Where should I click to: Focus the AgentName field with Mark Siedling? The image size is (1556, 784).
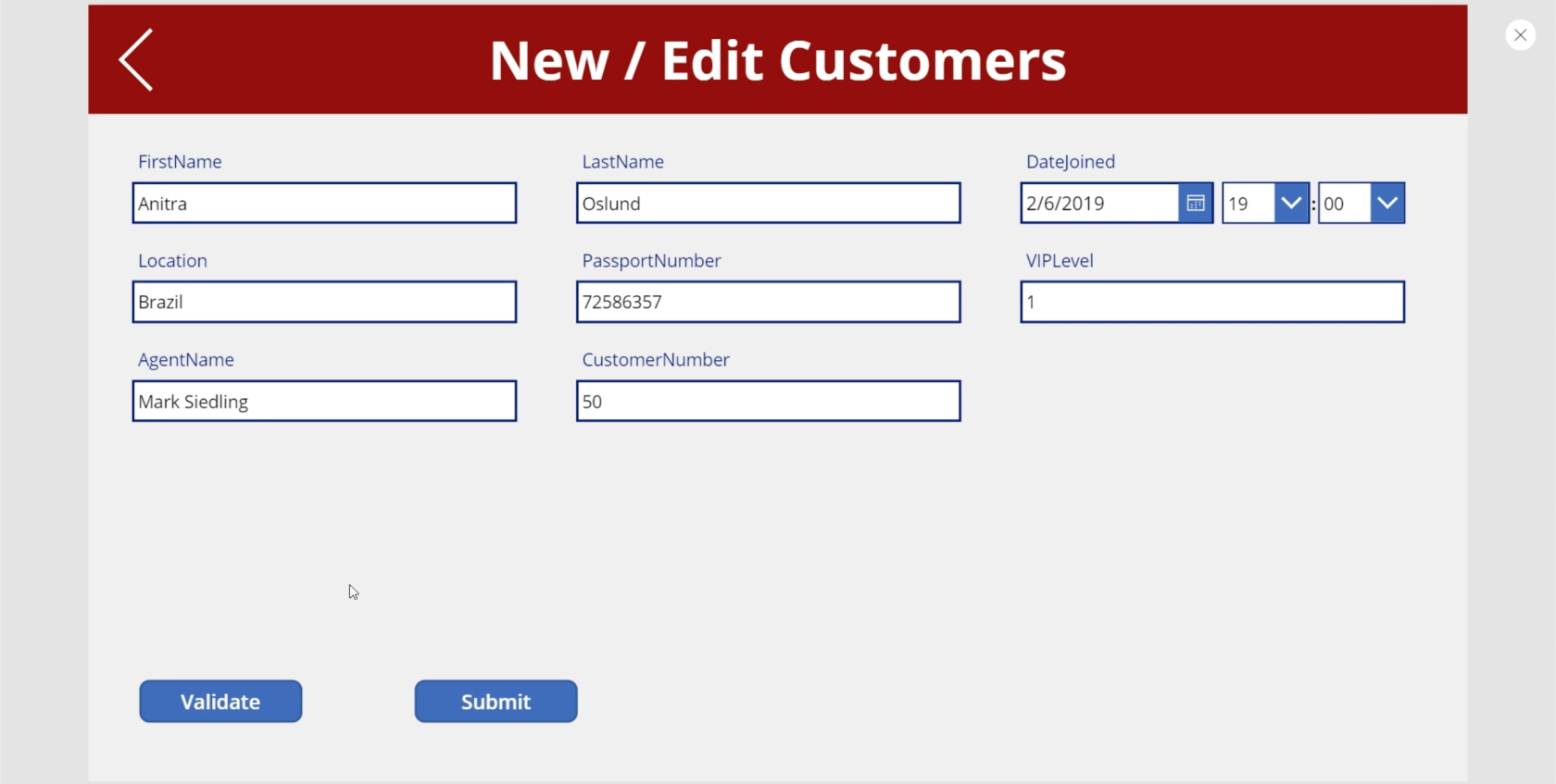click(324, 401)
